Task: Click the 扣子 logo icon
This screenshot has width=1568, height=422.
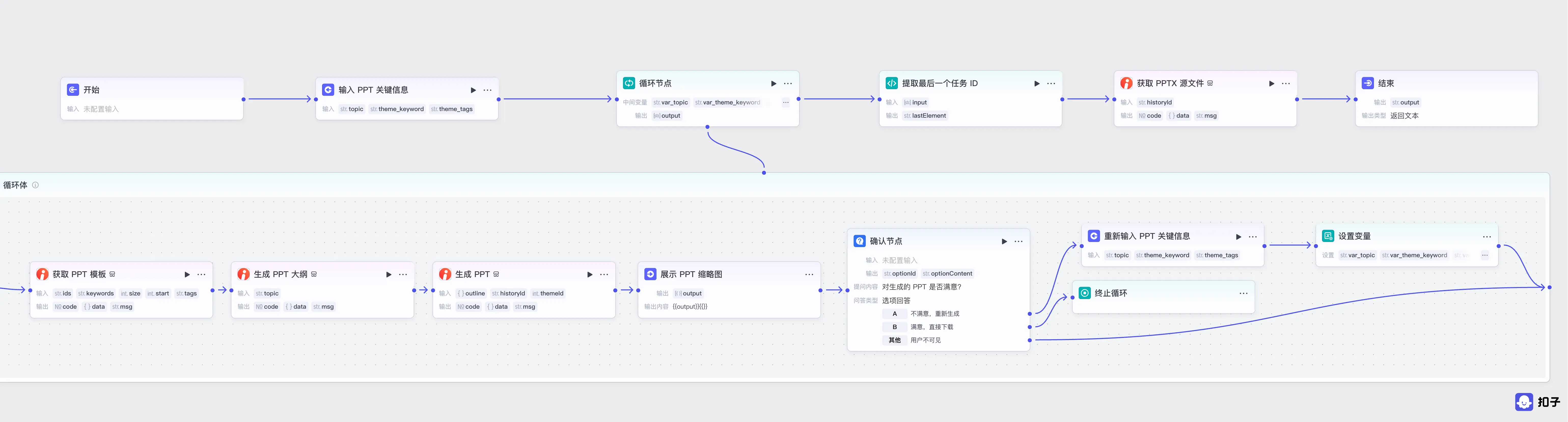Action: pos(1524,402)
